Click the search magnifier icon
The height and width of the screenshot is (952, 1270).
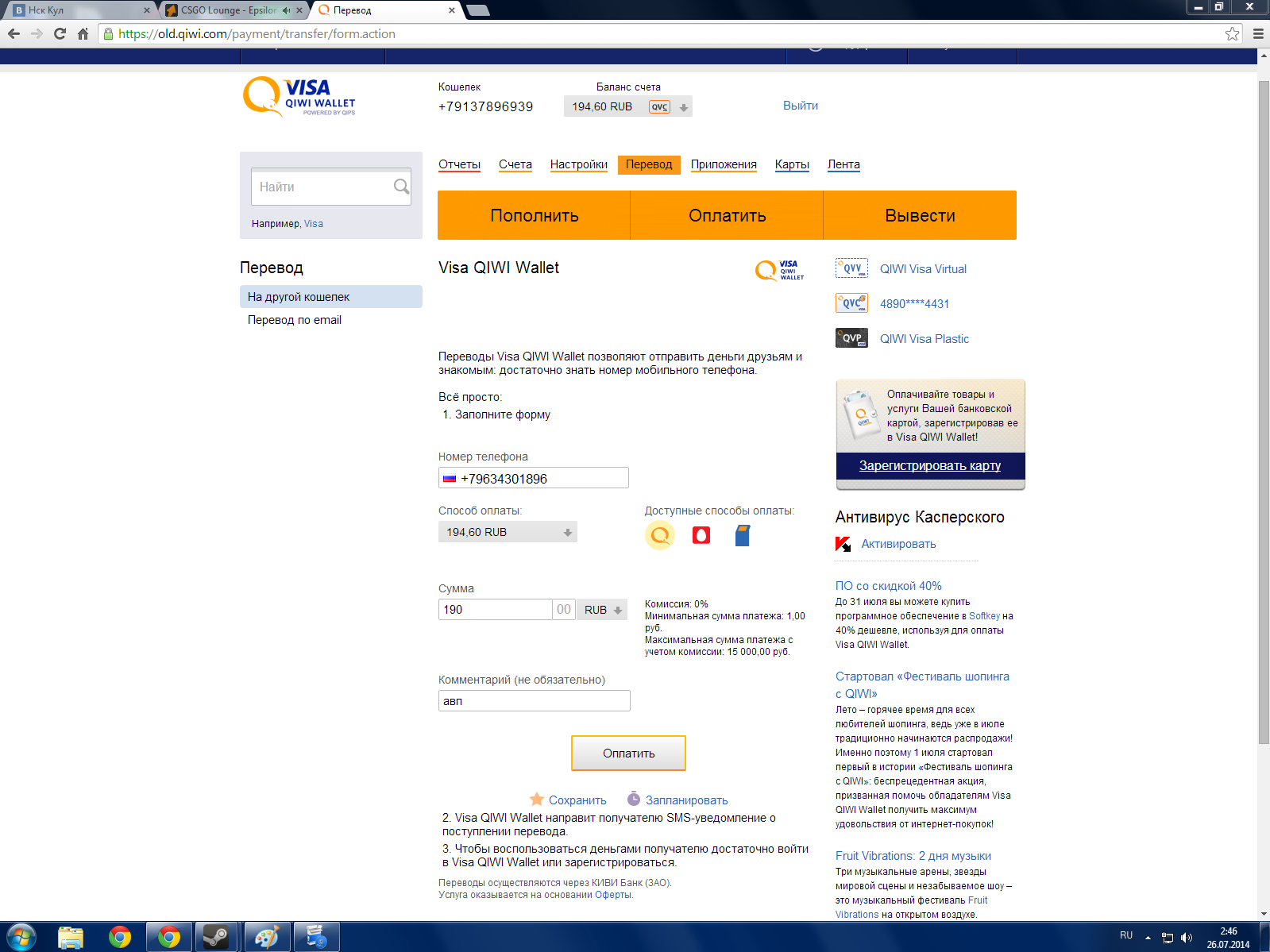tap(401, 187)
